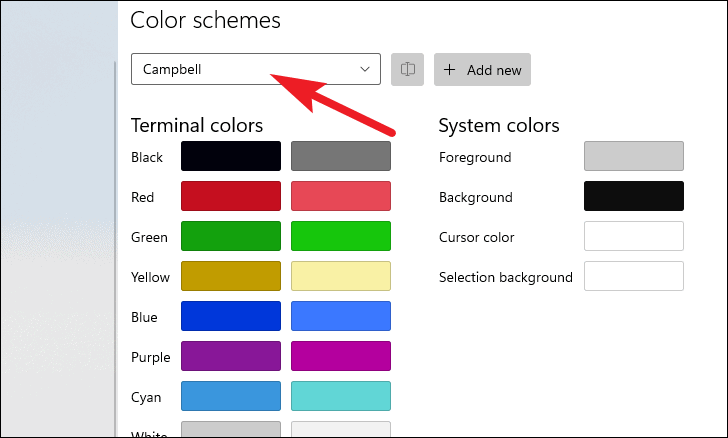Edit the dark Yellow swatch
This screenshot has height=438, width=728.
[231, 276]
